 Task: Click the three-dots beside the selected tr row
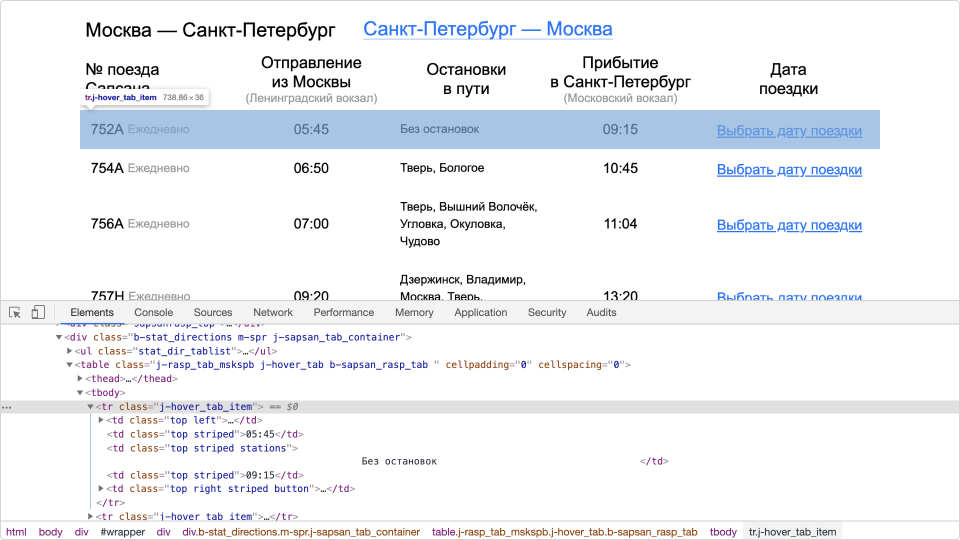7,407
